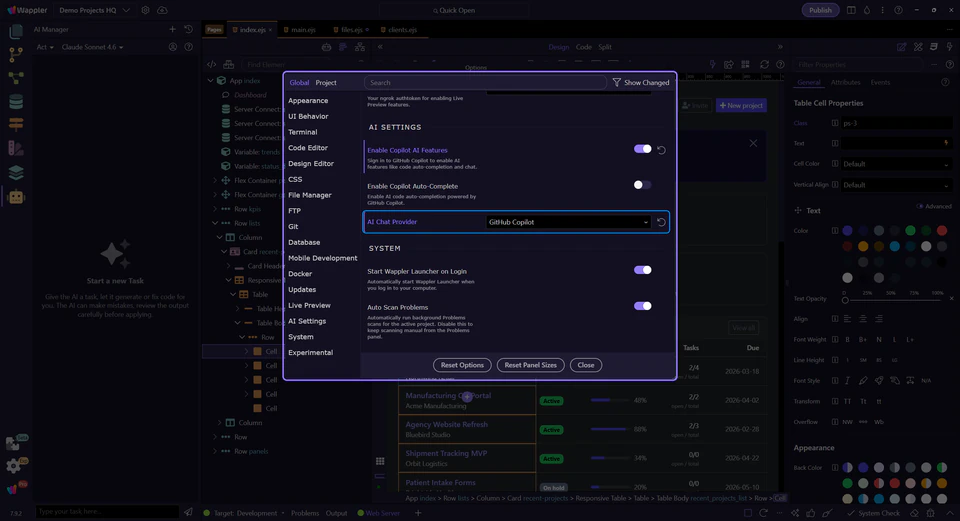
Task: Expand Row kpis tree node
Action: (215, 209)
